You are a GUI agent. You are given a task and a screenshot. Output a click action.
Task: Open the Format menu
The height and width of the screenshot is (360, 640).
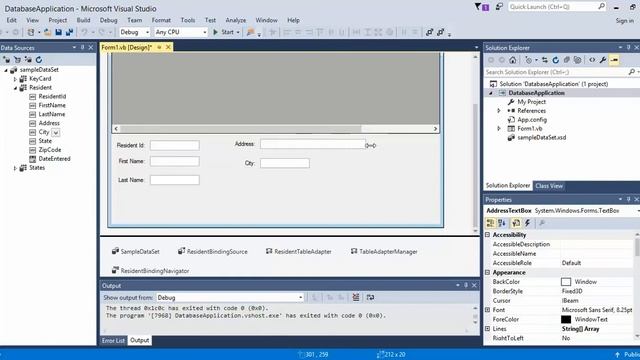tap(161, 20)
